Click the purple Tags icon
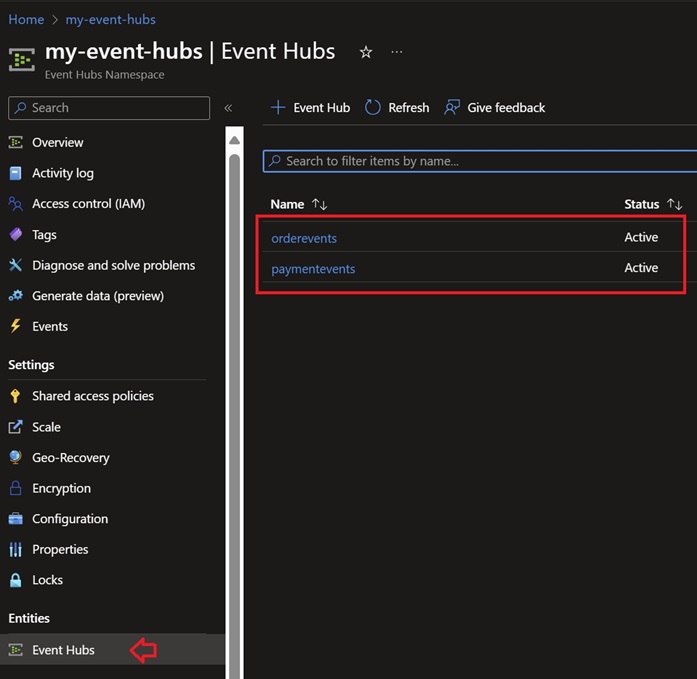 [16, 234]
